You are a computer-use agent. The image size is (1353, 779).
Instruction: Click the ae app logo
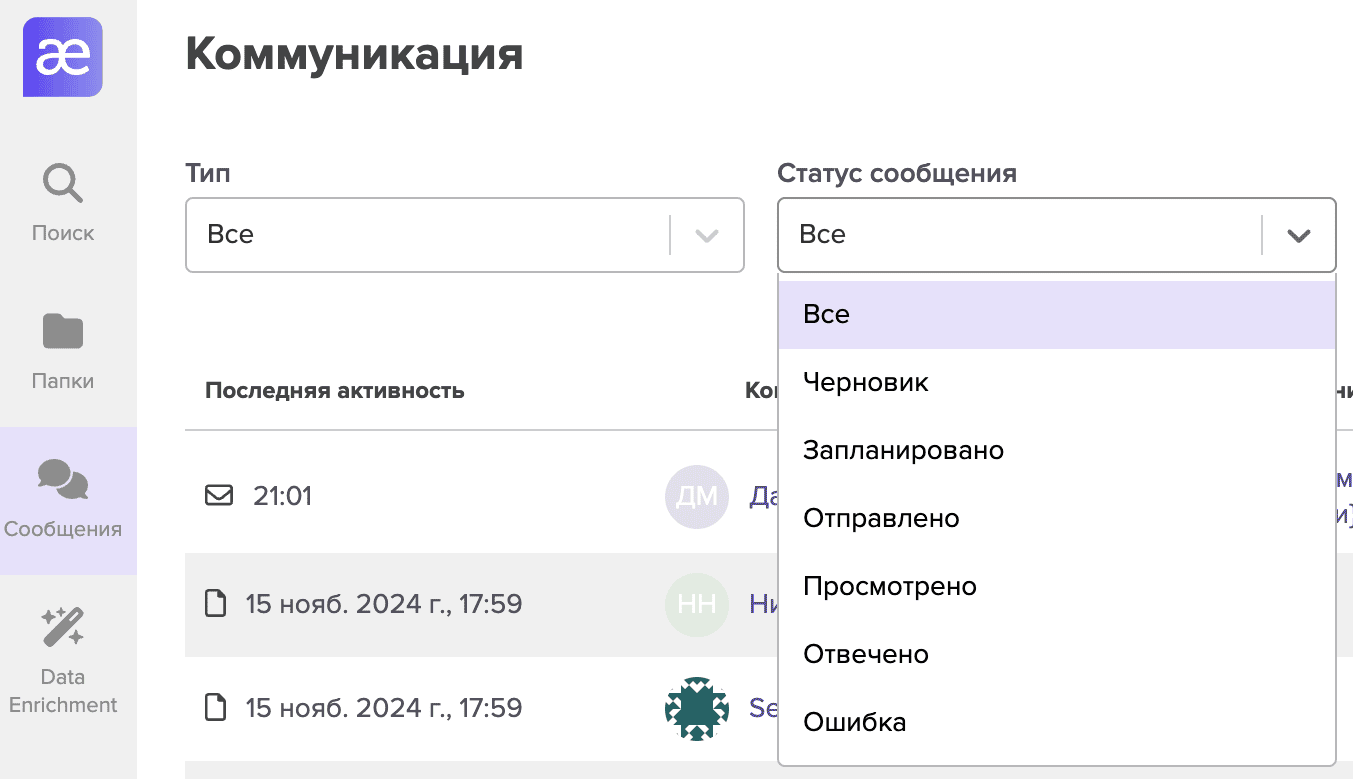click(x=63, y=57)
